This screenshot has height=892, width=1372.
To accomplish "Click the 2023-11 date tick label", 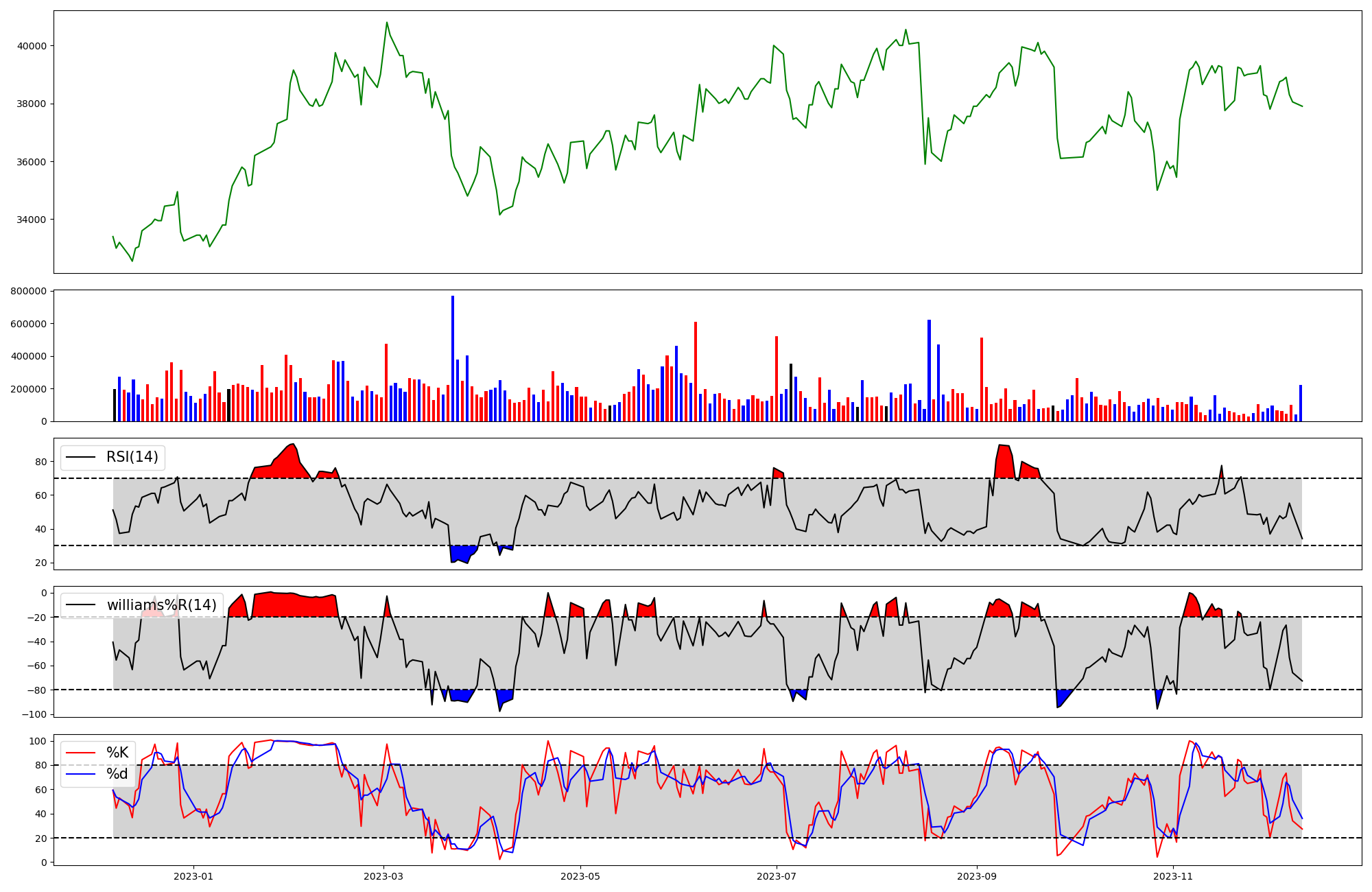I will coord(1173,876).
